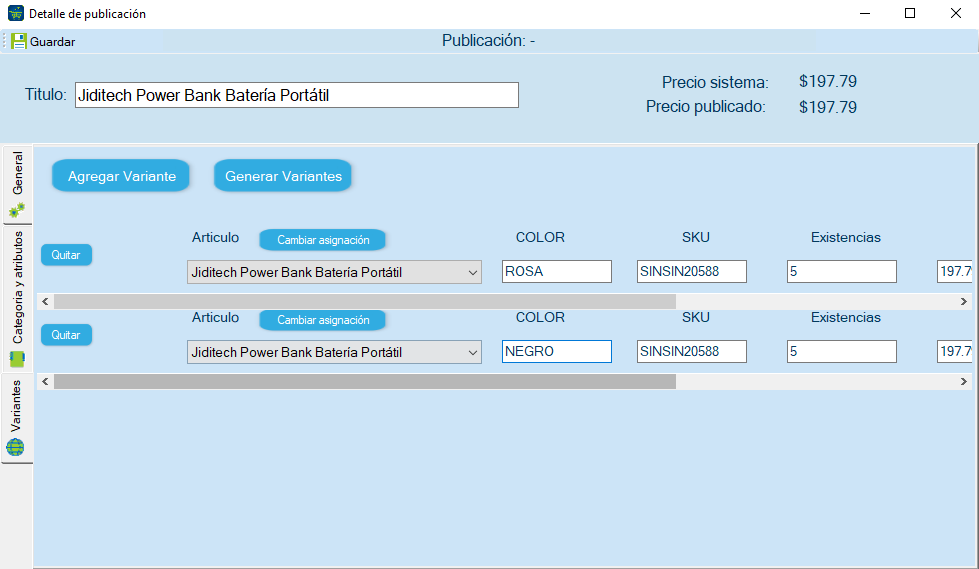Click the Precio sistema value $197.79

(828, 82)
